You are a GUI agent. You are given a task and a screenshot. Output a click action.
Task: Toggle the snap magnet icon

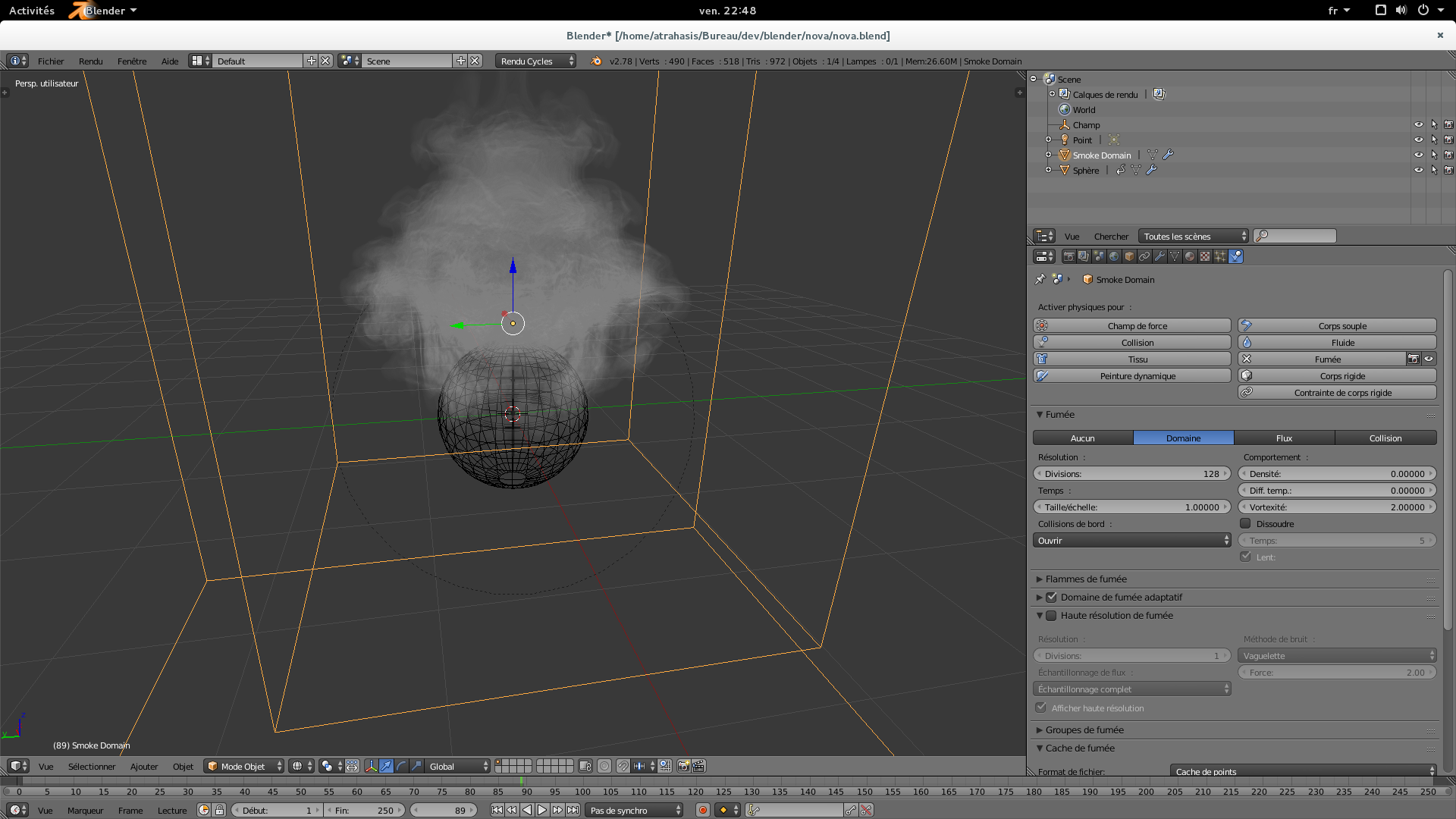point(623,766)
